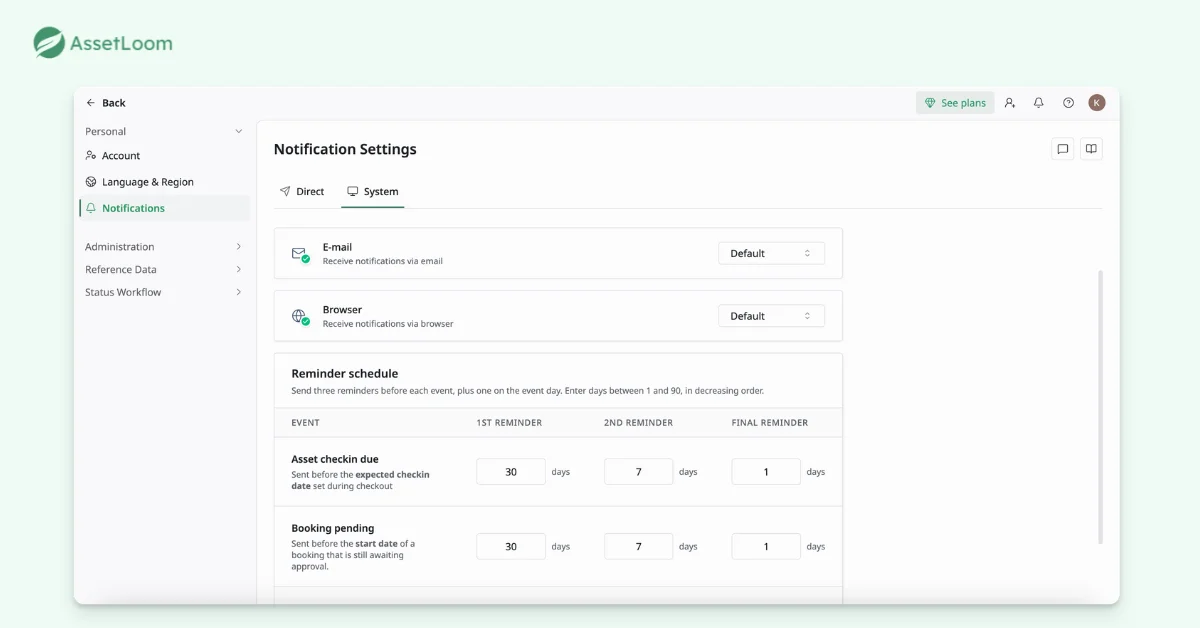Edit Booking pending final reminder field
Viewport: 1200px width, 628px height.
click(766, 547)
